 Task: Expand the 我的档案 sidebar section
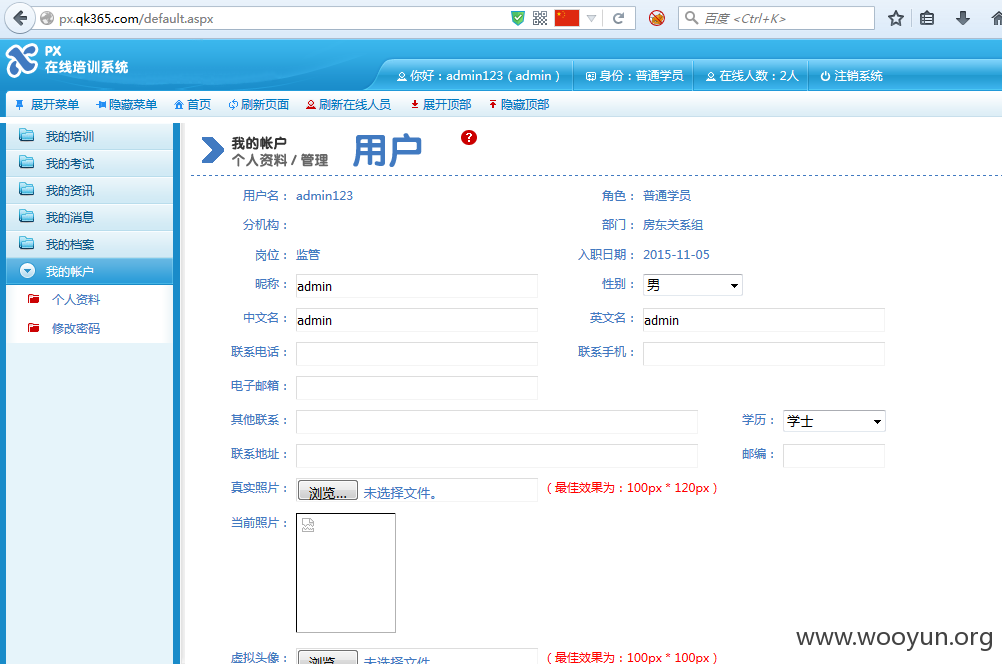click(x=89, y=244)
